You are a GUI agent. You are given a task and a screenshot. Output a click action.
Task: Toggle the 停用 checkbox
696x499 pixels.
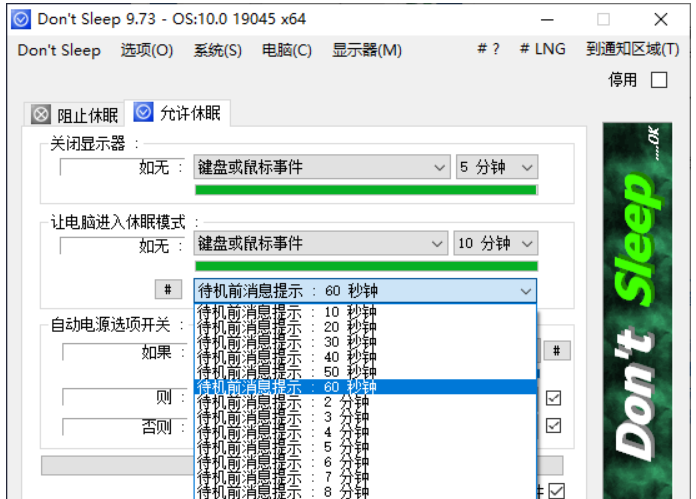[x=659, y=80]
